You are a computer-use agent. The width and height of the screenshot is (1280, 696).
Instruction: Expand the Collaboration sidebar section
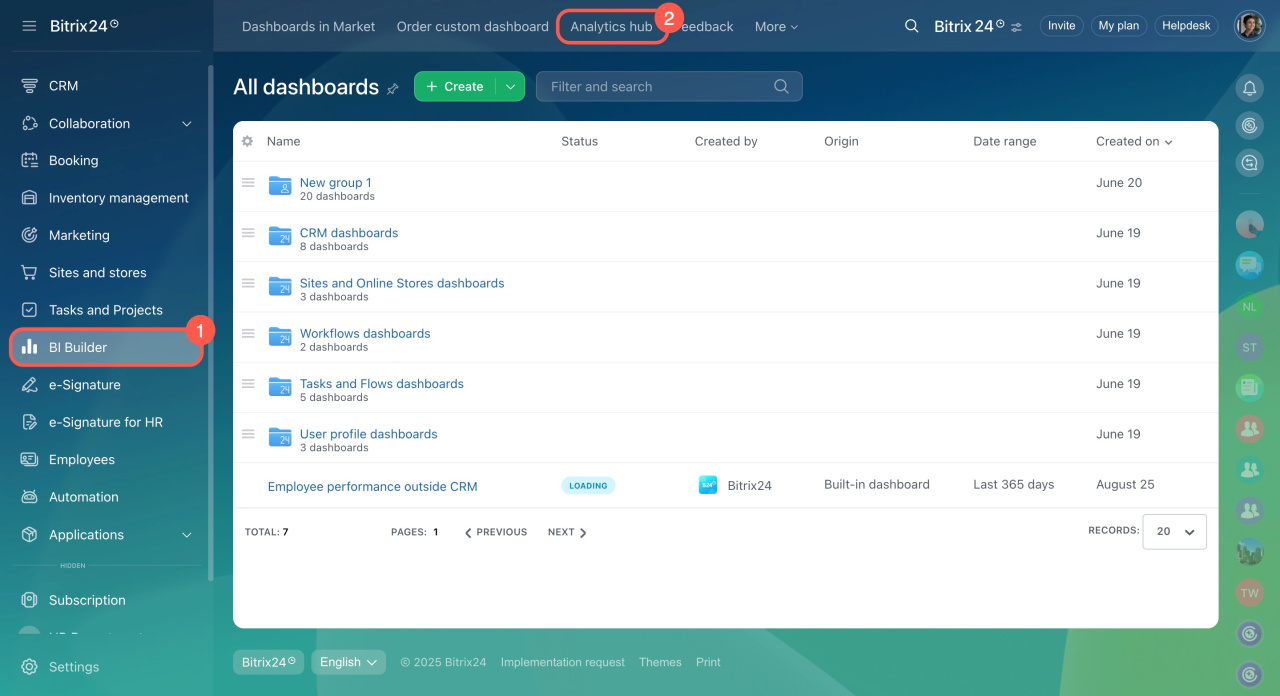186,124
